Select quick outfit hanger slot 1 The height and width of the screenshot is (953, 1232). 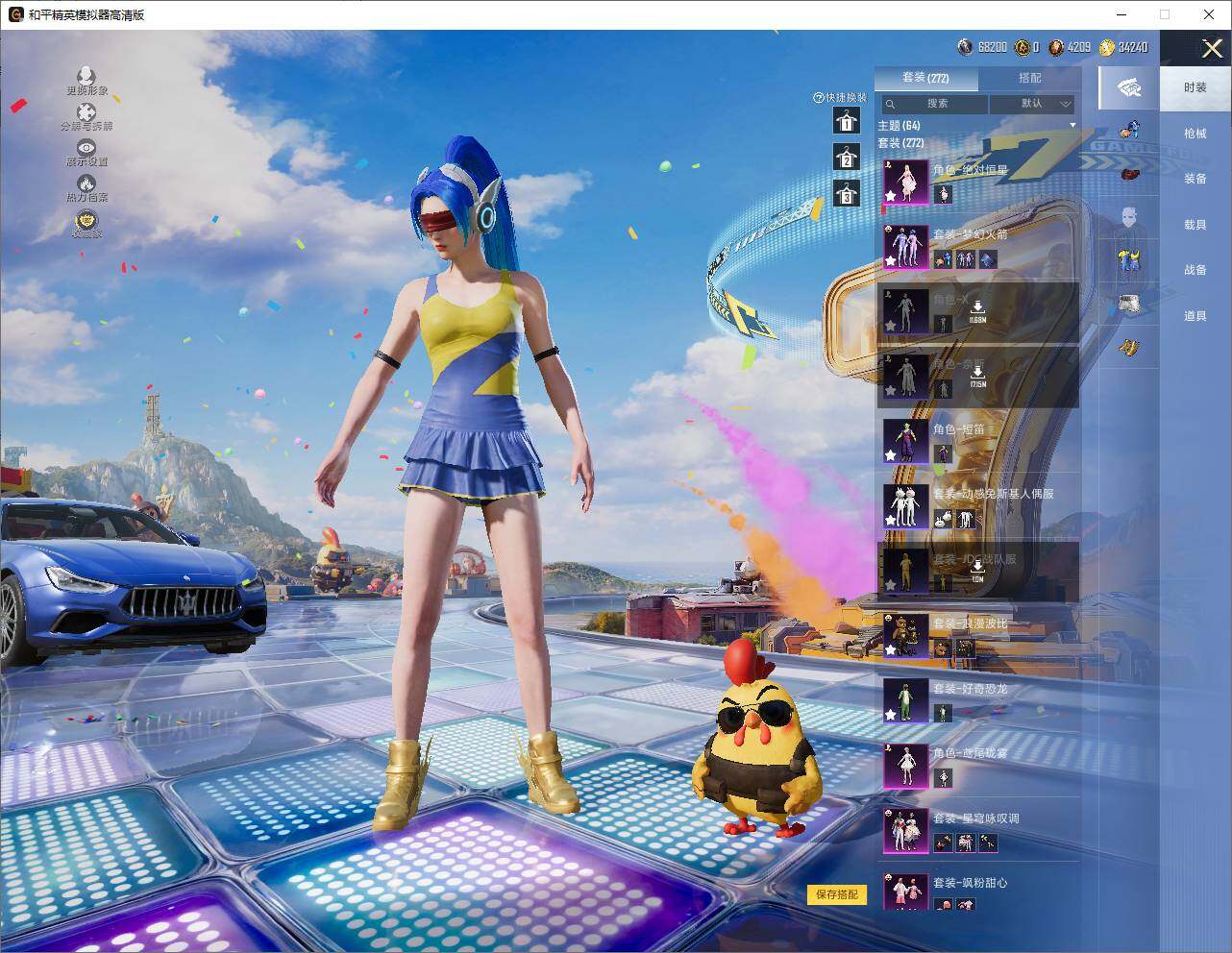pyautogui.click(x=846, y=120)
